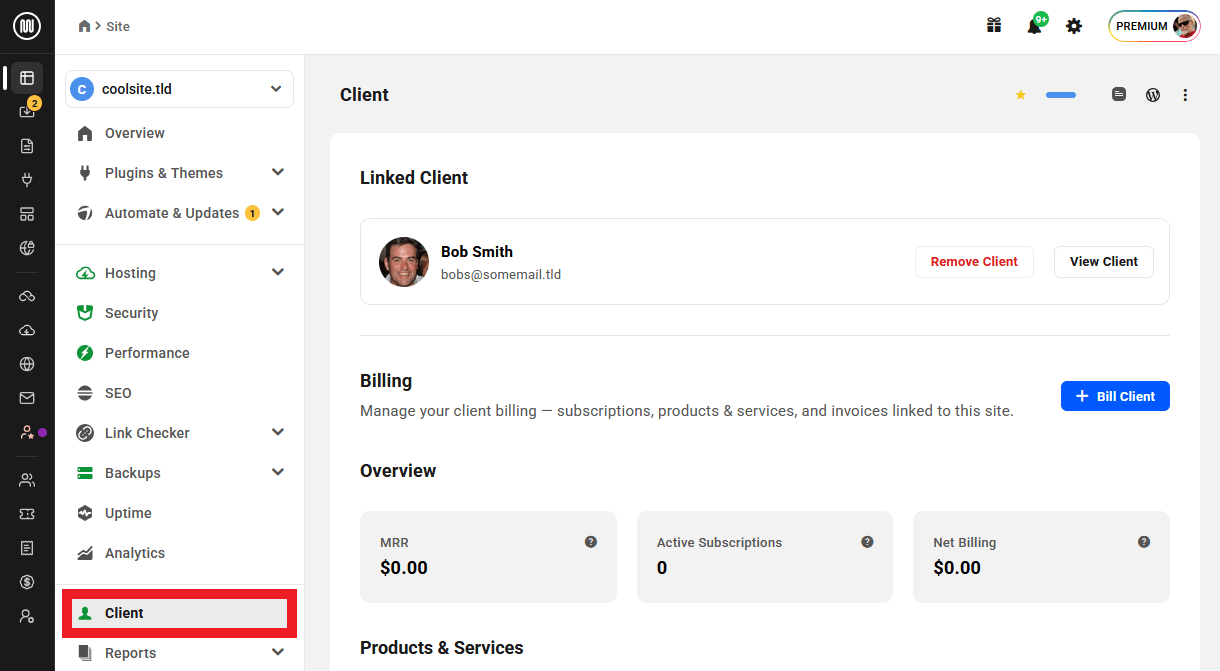1220x671 pixels.
Task: Expand the Reports chevron
Action: [x=278, y=652]
